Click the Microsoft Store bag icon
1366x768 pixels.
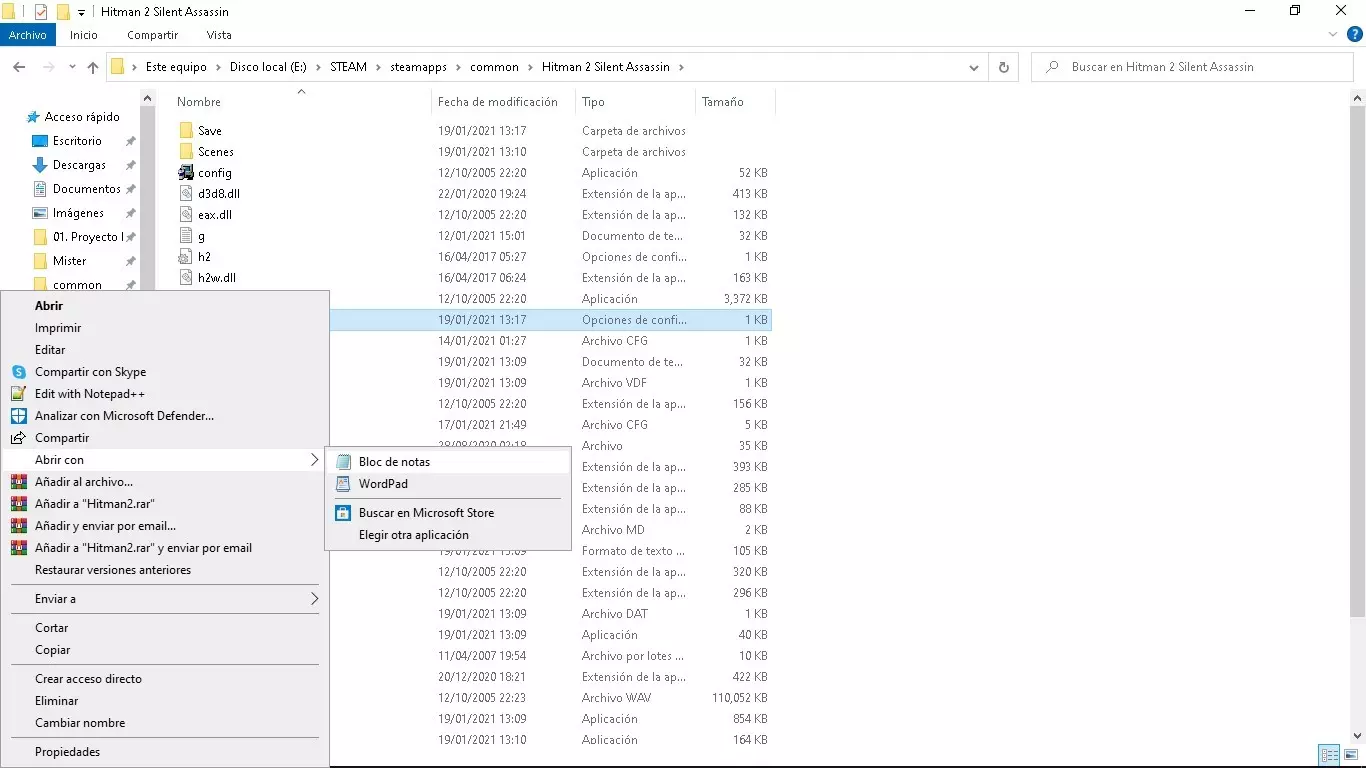point(344,513)
